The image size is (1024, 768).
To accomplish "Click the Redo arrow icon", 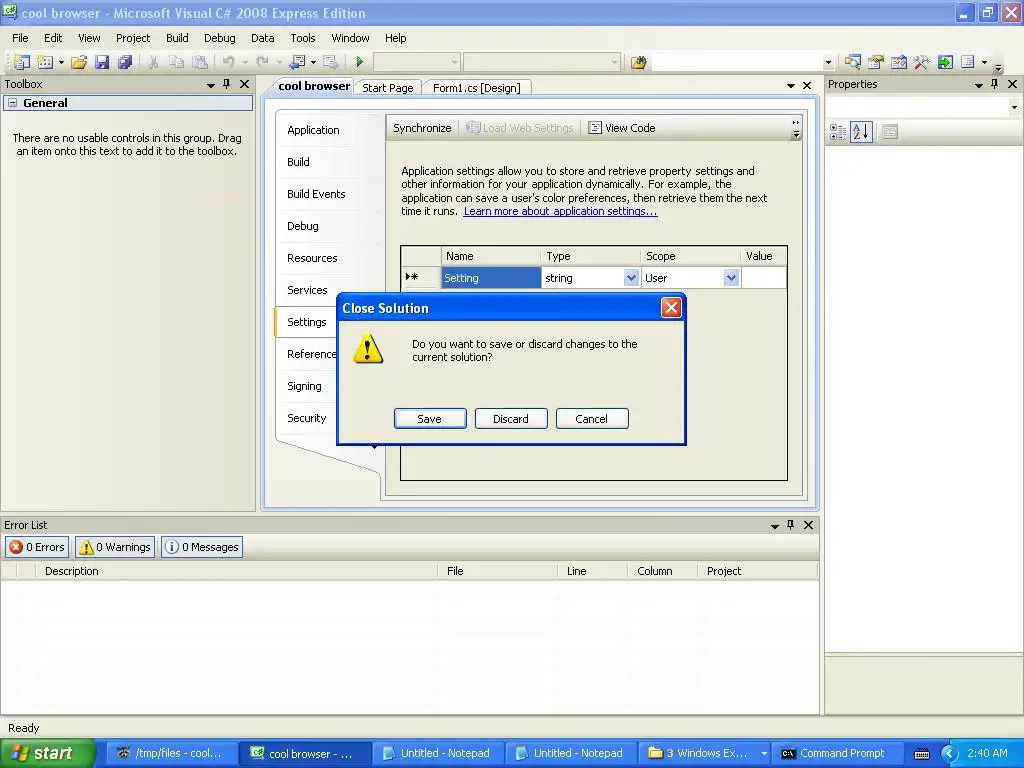I will point(262,62).
